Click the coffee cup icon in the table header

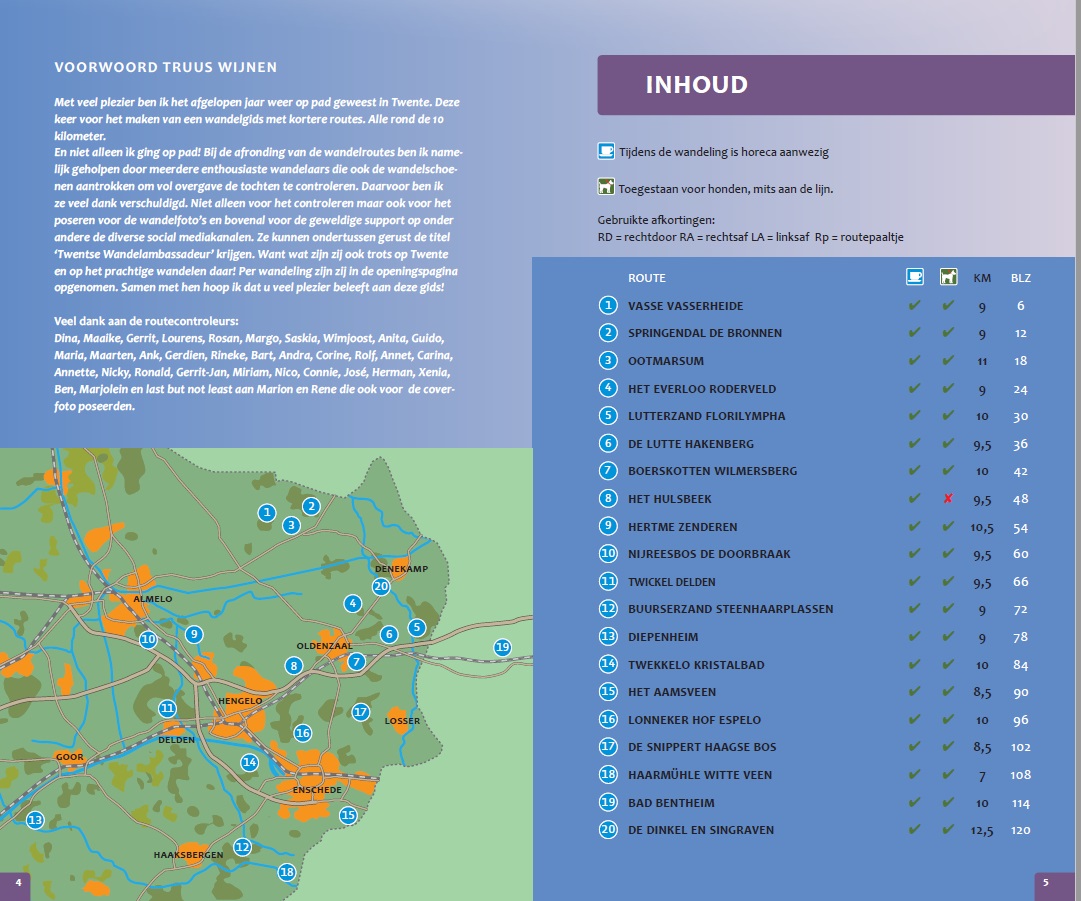coord(914,277)
